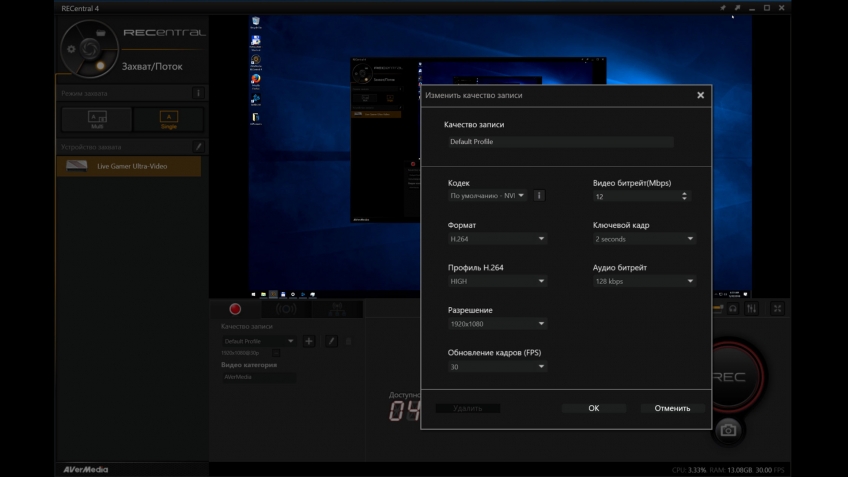Open the Формат H.264 dropdown
The image size is (848, 477).
coord(497,238)
